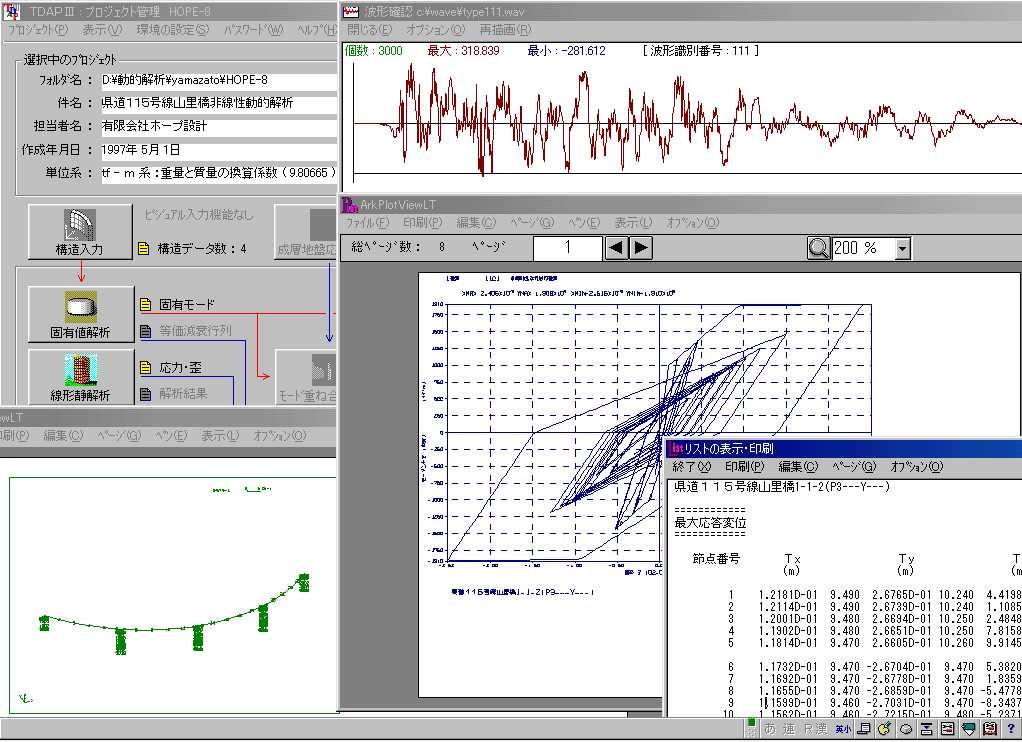Click the 最大応答変位 heading in list

point(710,523)
